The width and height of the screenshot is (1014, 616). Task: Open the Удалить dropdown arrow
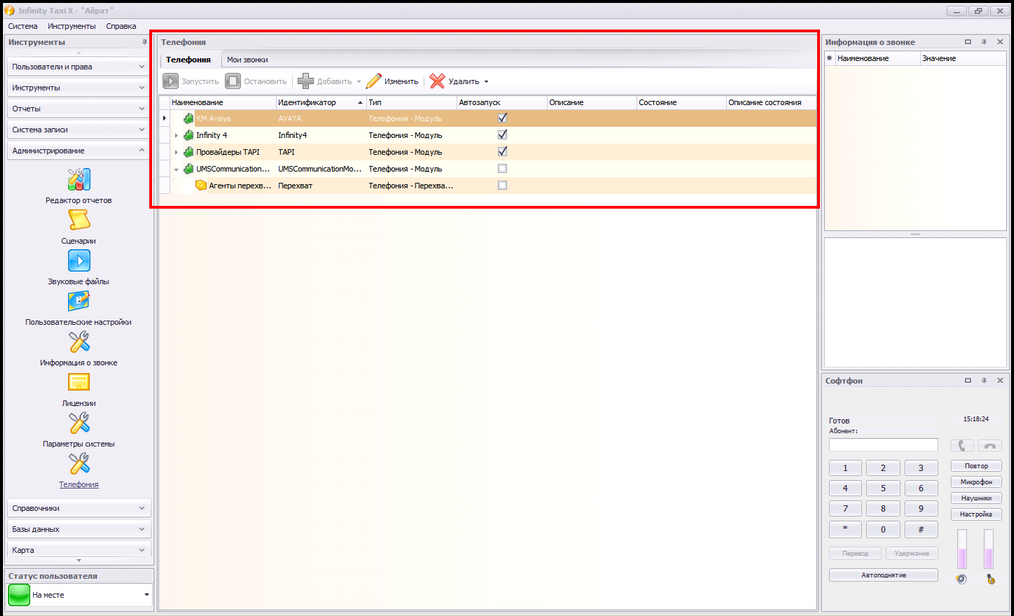pyautogui.click(x=486, y=81)
